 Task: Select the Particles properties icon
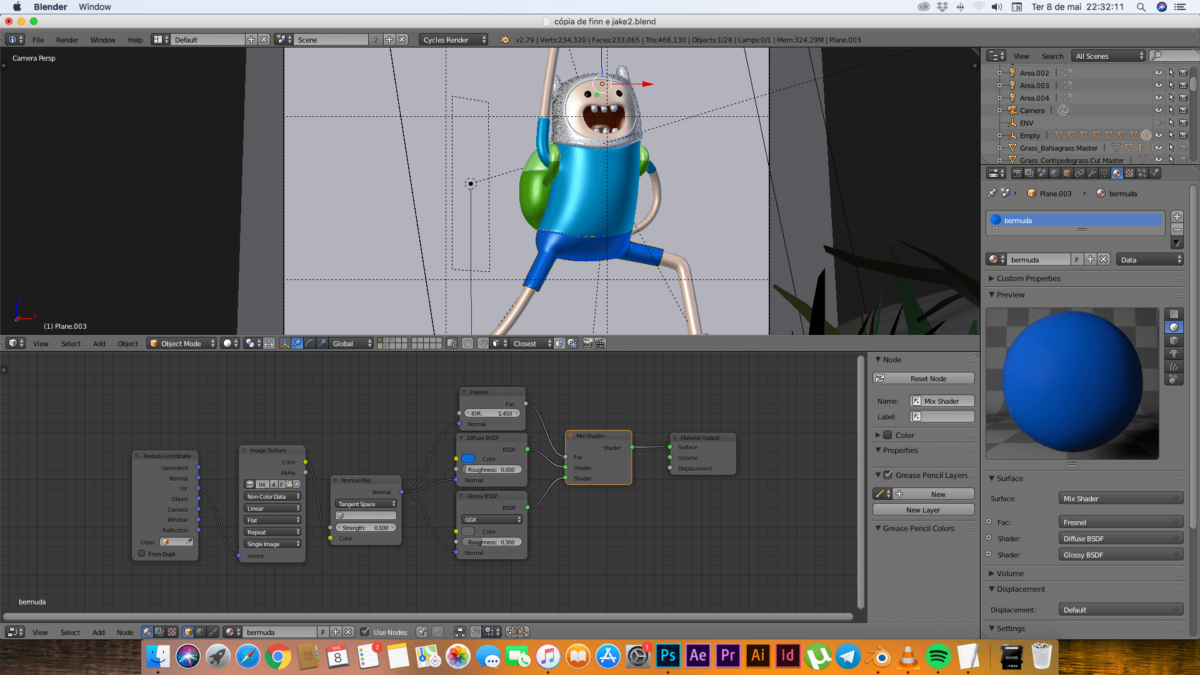tap(1140, 174)
